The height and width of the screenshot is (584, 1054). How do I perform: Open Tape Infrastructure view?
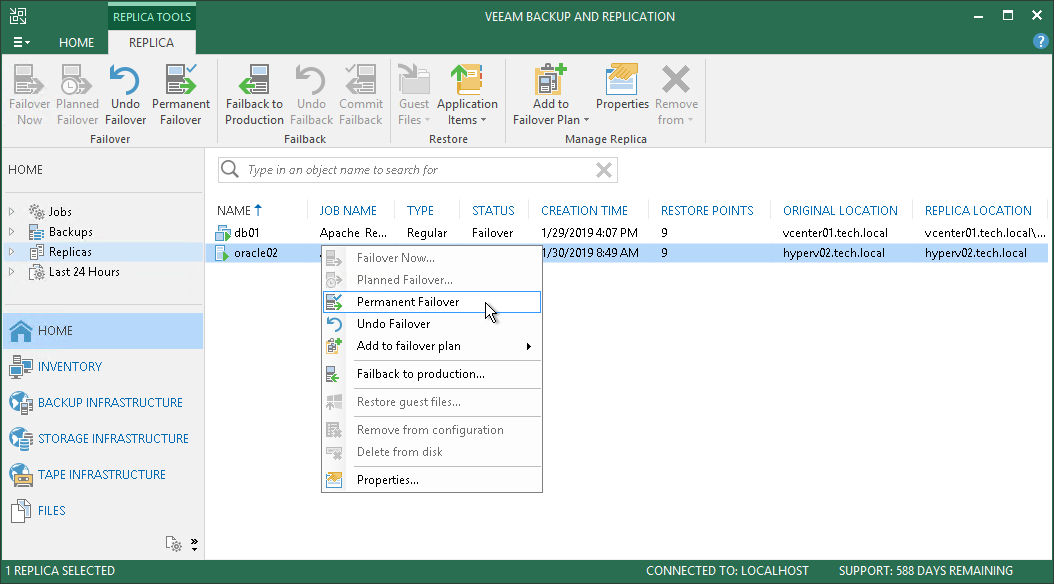102,474
